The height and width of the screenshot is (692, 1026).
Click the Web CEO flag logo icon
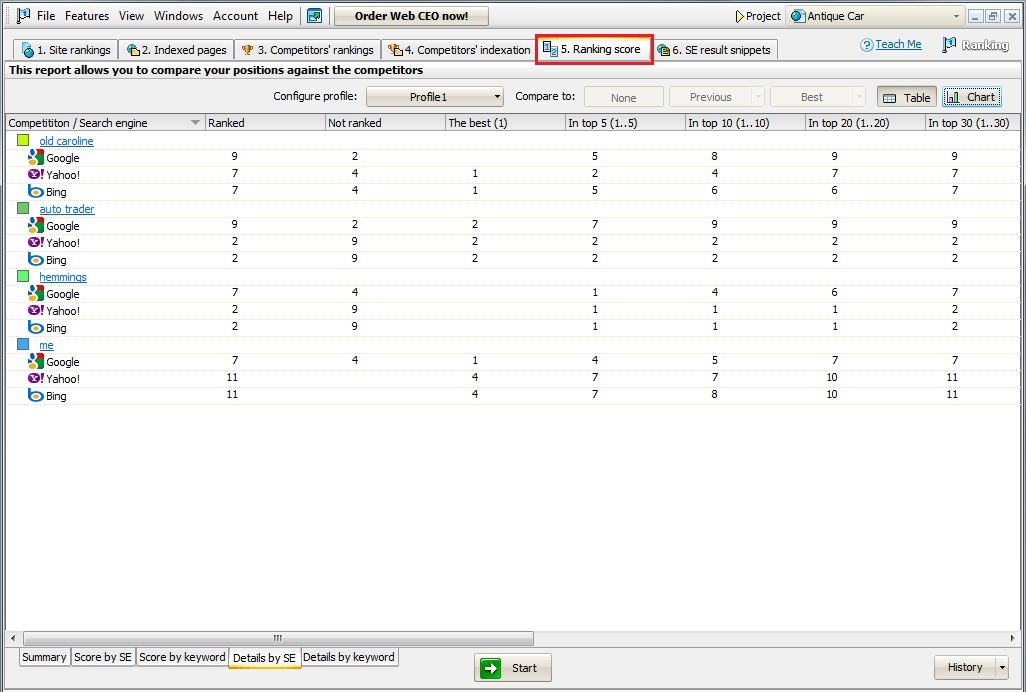point(24,15)
